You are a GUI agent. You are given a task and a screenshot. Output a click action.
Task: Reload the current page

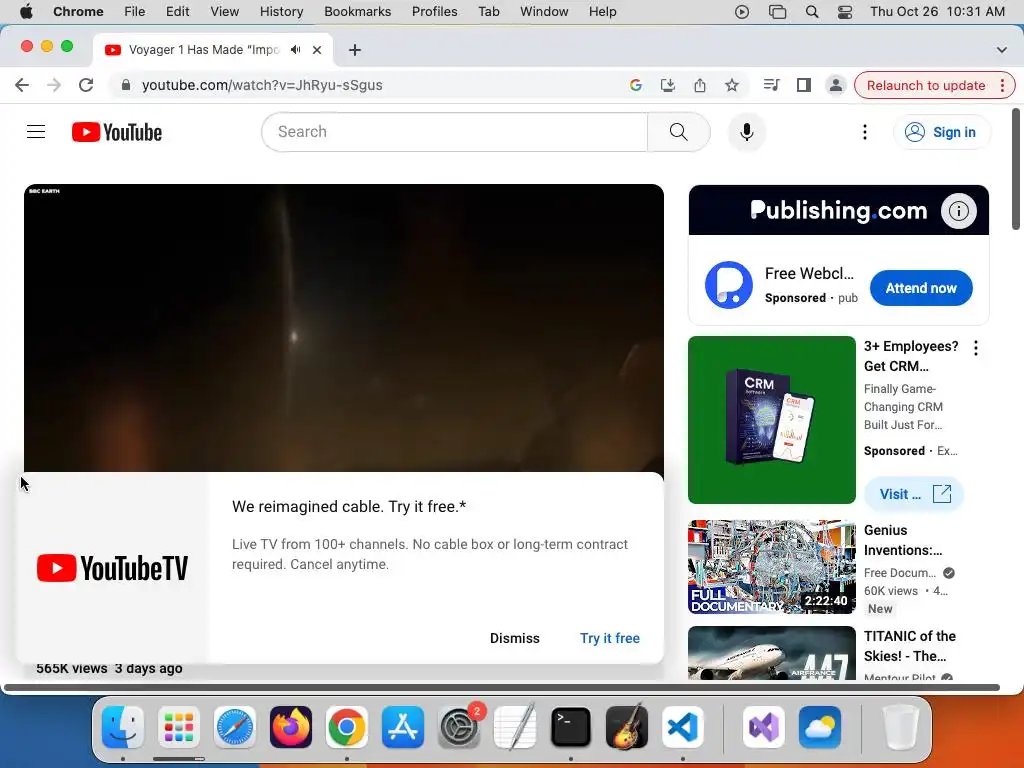tap(86, 85)
